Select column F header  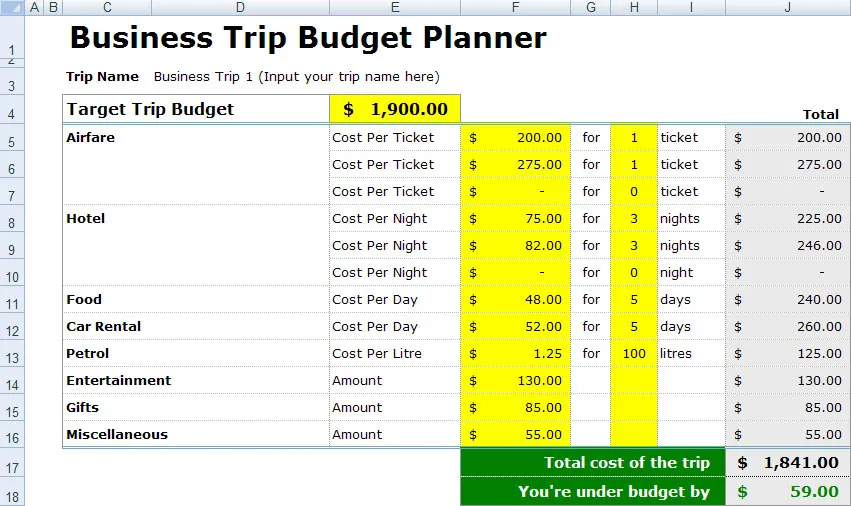coord(515,7)
